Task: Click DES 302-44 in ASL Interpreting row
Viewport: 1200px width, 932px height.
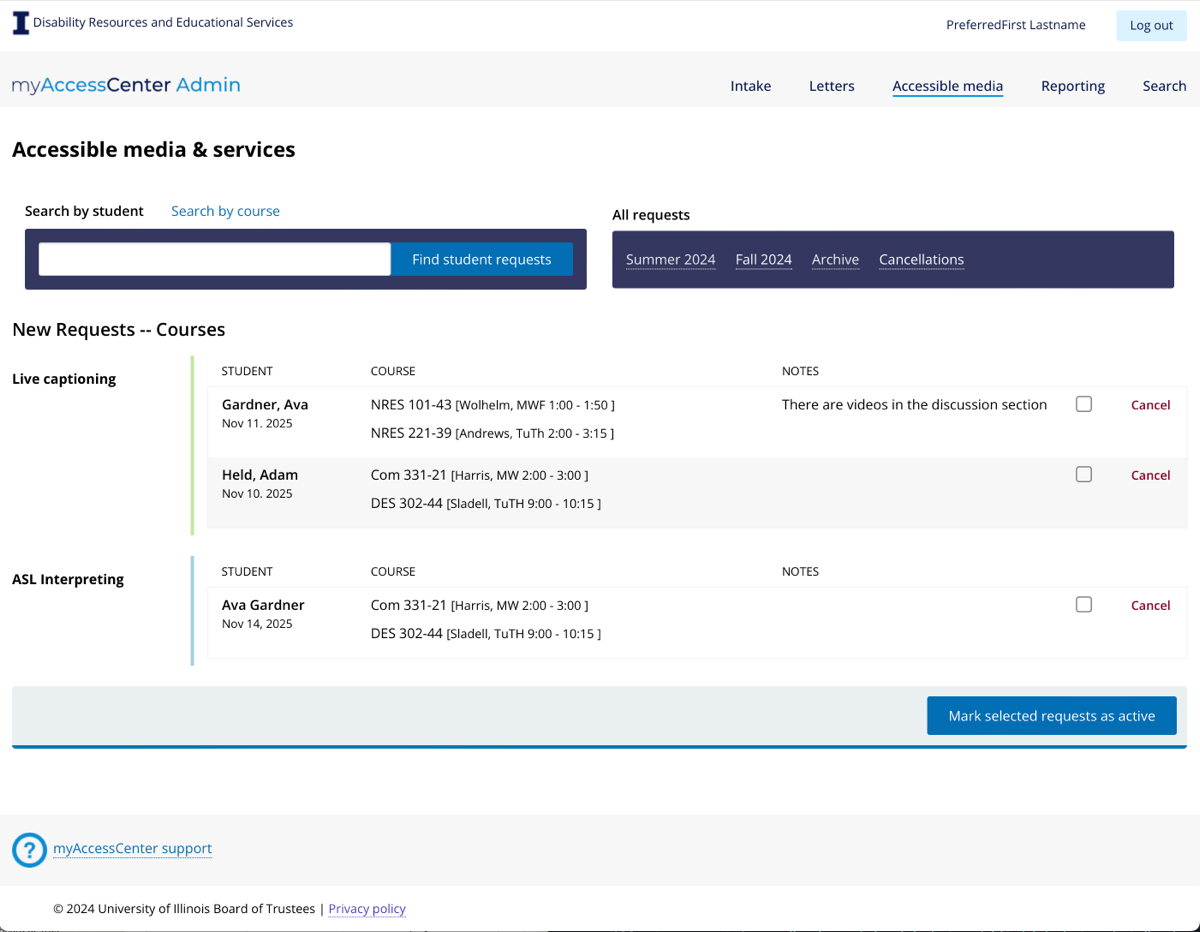Action: 406,633
